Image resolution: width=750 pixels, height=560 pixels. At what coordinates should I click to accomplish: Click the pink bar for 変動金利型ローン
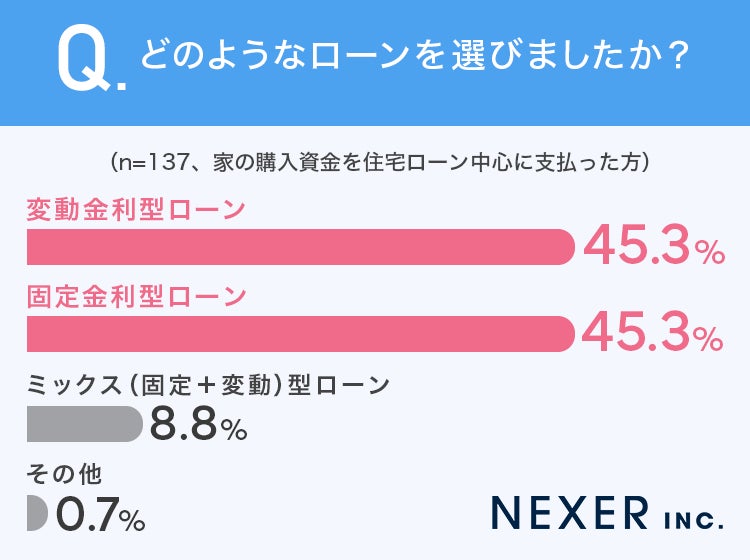click(301, 247)
